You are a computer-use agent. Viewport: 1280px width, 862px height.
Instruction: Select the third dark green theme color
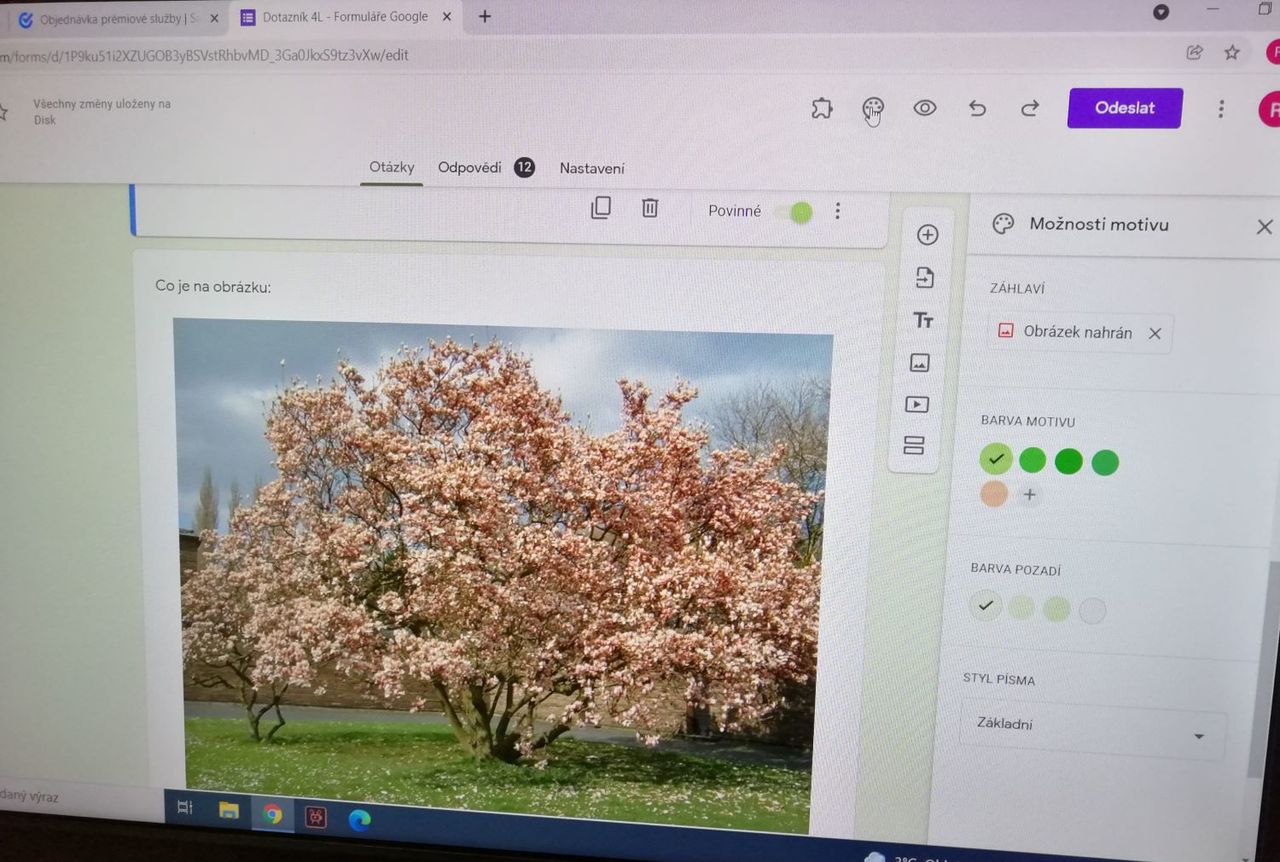point(1068,461)
